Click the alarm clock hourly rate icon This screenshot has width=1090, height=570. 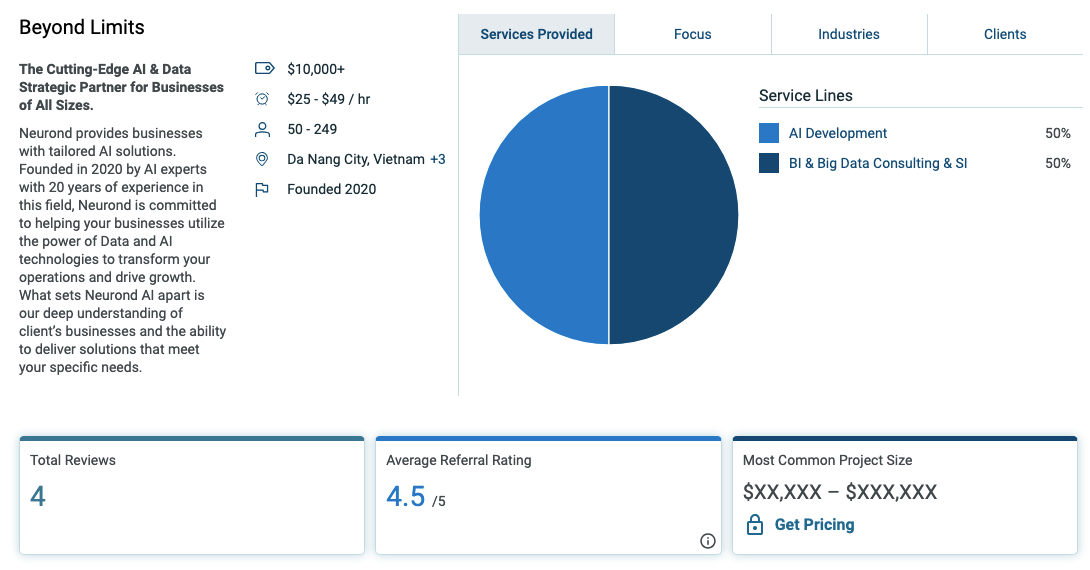(262, 99)
